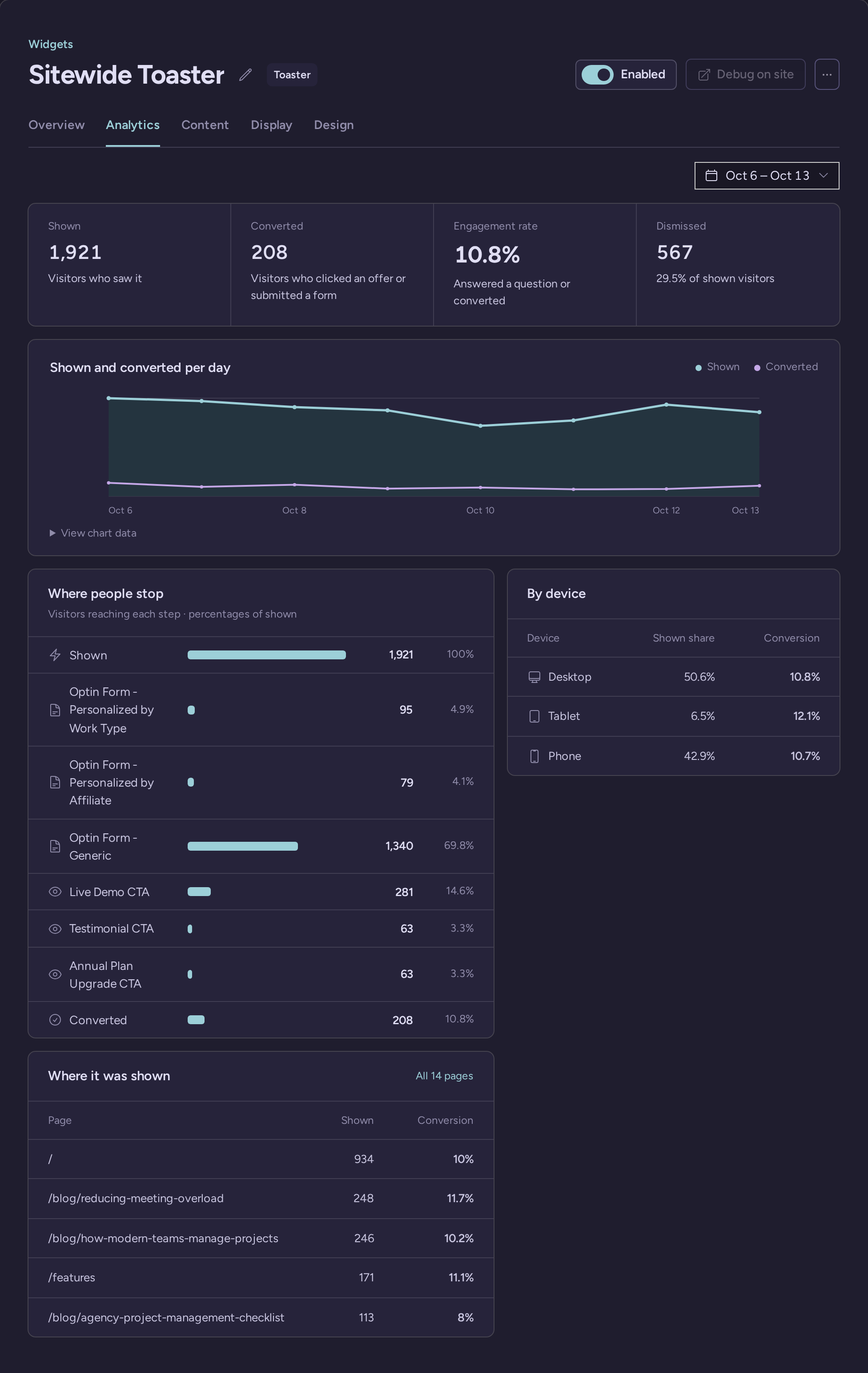Open the three-dots more options menu
This screenshot has width=868, height=1373.
pos(826,75)
